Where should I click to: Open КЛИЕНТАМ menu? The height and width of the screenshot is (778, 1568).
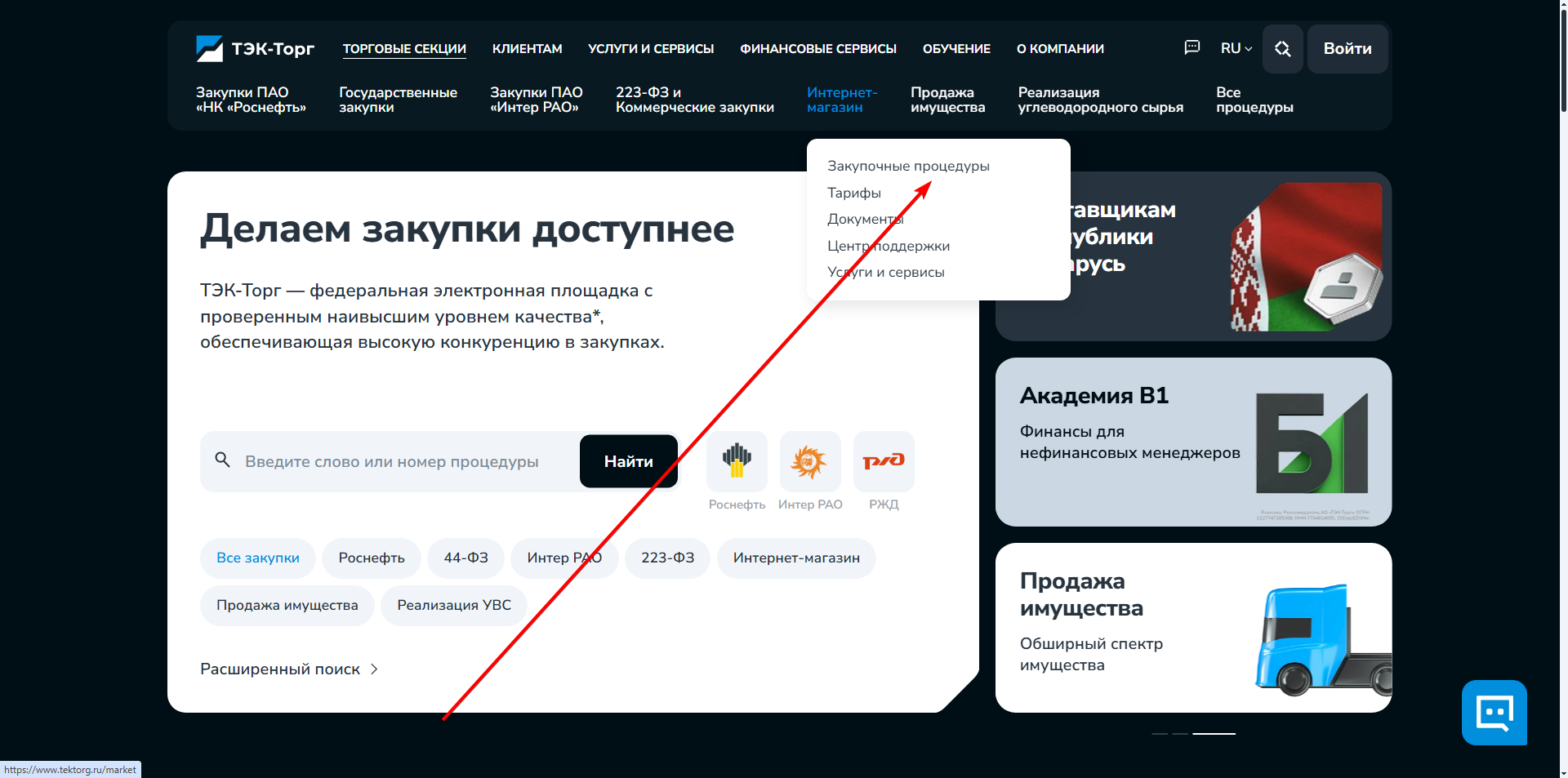[x=527, y=49]
